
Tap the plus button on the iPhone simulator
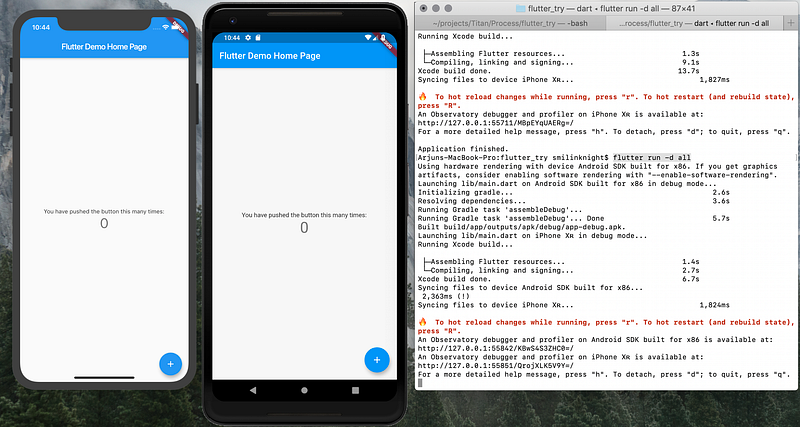[x=170, y=364]
